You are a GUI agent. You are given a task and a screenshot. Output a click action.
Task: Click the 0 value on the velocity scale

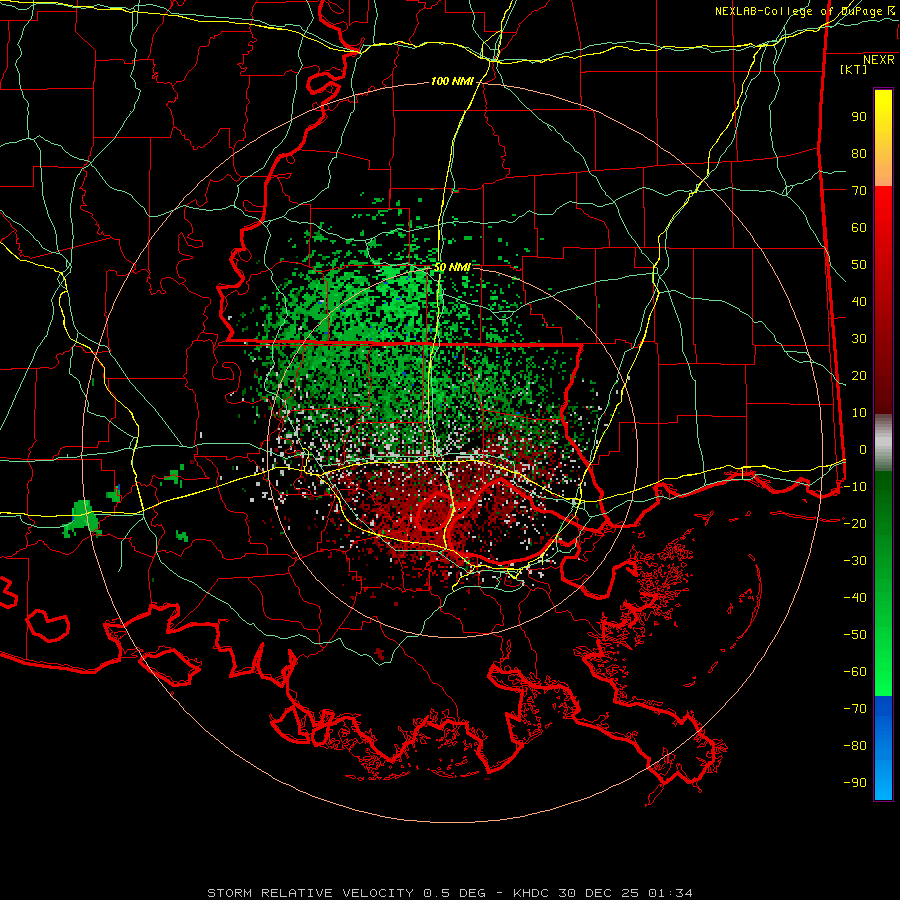(x=863, y=450)
